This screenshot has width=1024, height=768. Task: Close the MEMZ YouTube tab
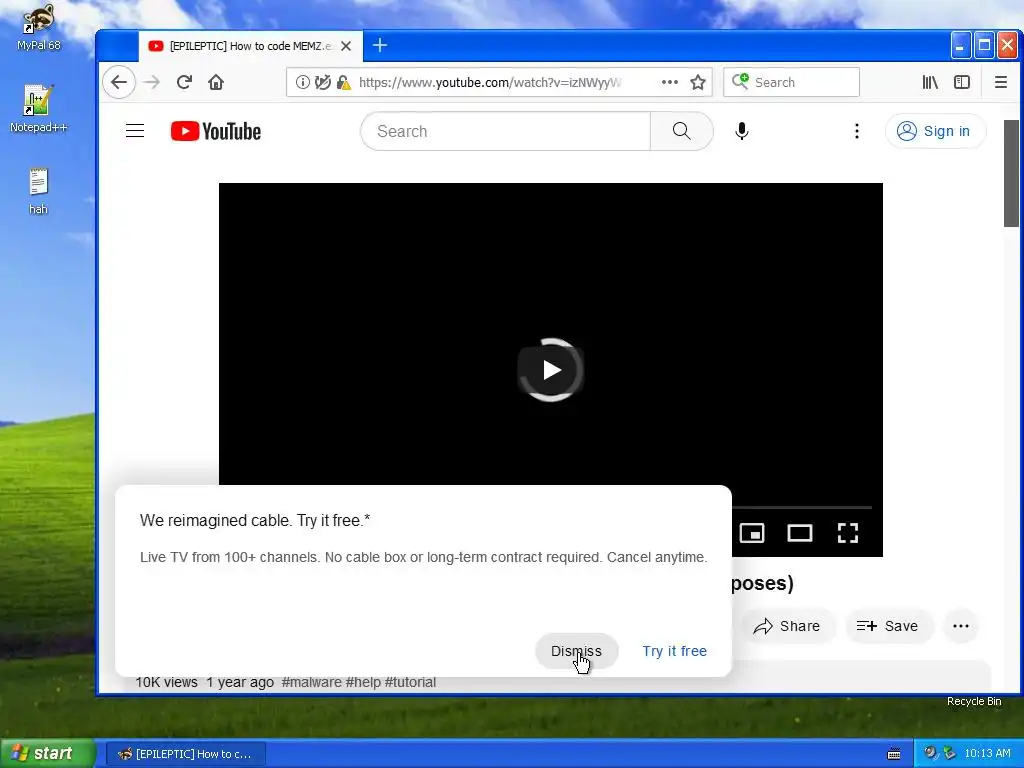click(346, 46)
